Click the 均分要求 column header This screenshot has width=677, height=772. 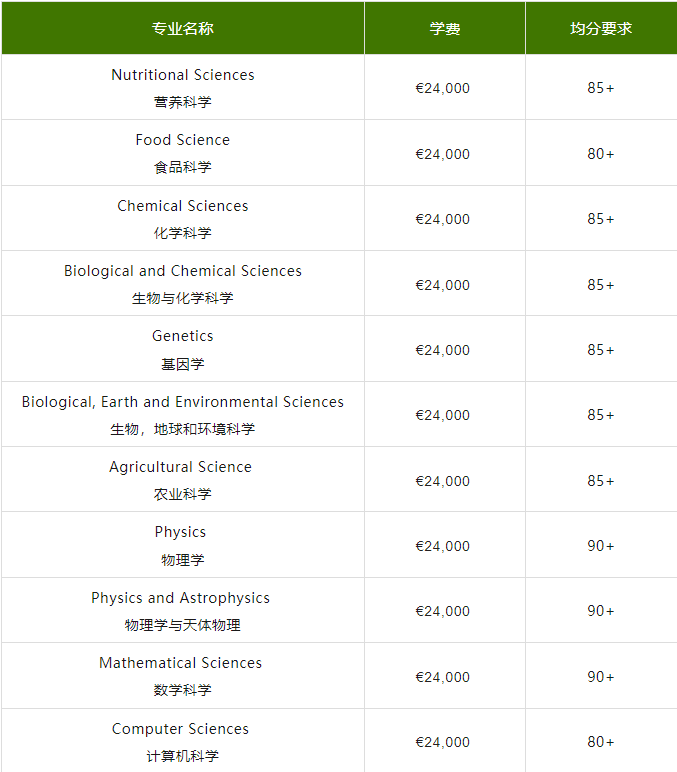601,28
